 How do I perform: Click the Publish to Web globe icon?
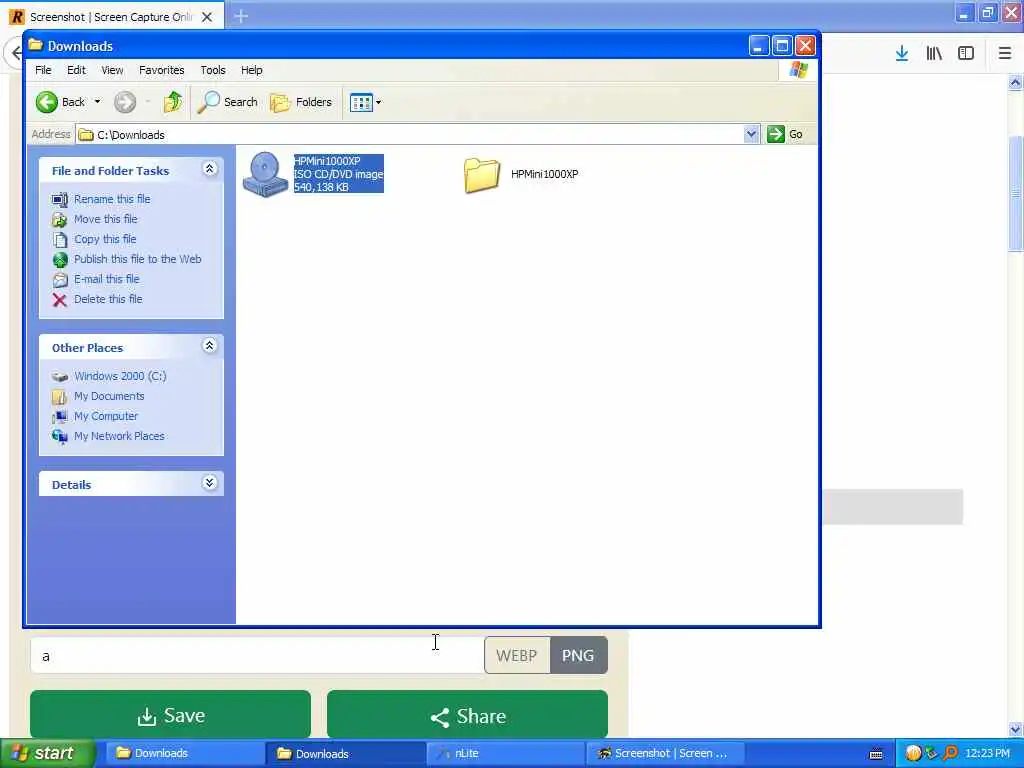(x=59, y=260)
